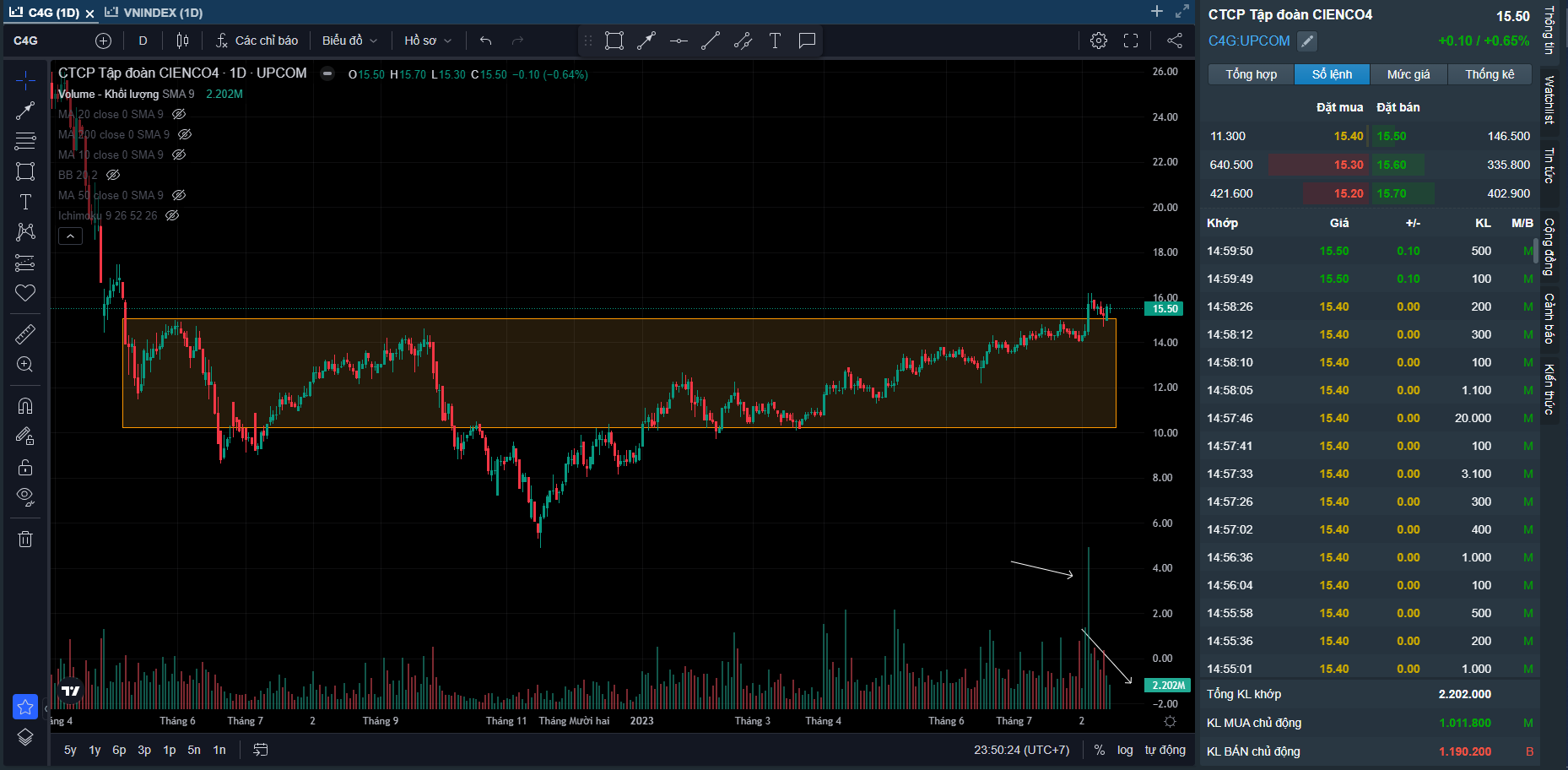Screen dimensions: 1568x770
Task: Toggle stay in drawing mode
Action: tap(25, 437)
